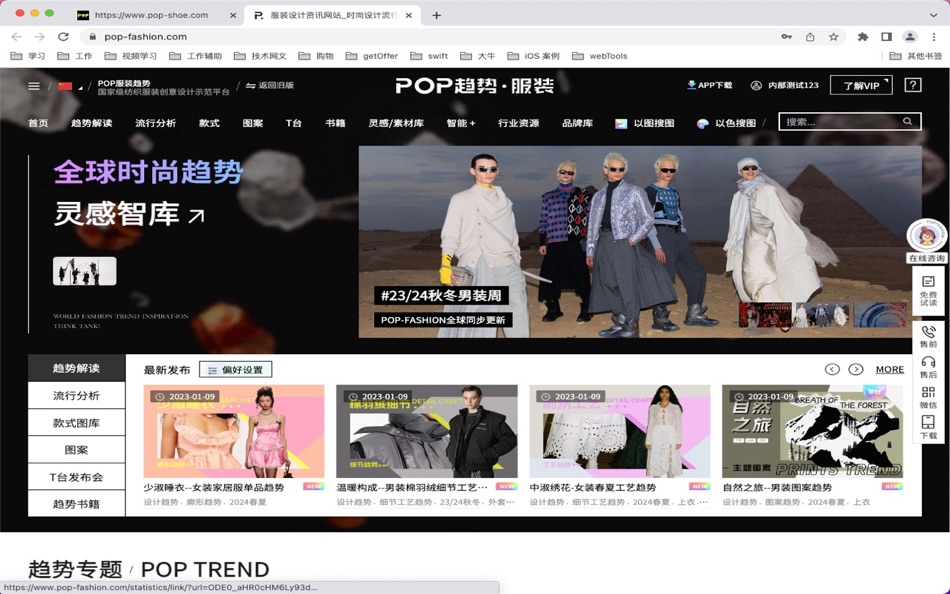The image size is (950, 594).
Task: Click the search magnifier icon
Action: pos(907,121)
